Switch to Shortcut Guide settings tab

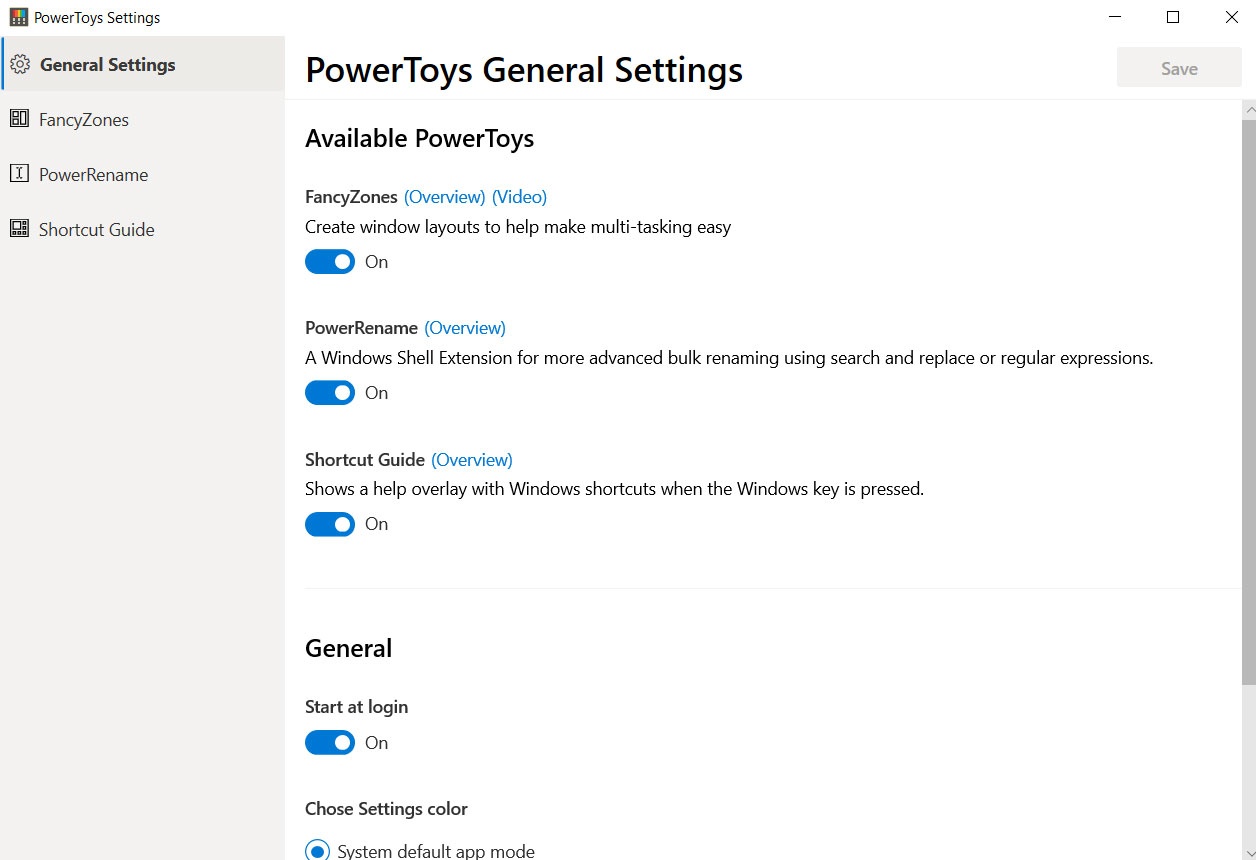pos(96,230)
